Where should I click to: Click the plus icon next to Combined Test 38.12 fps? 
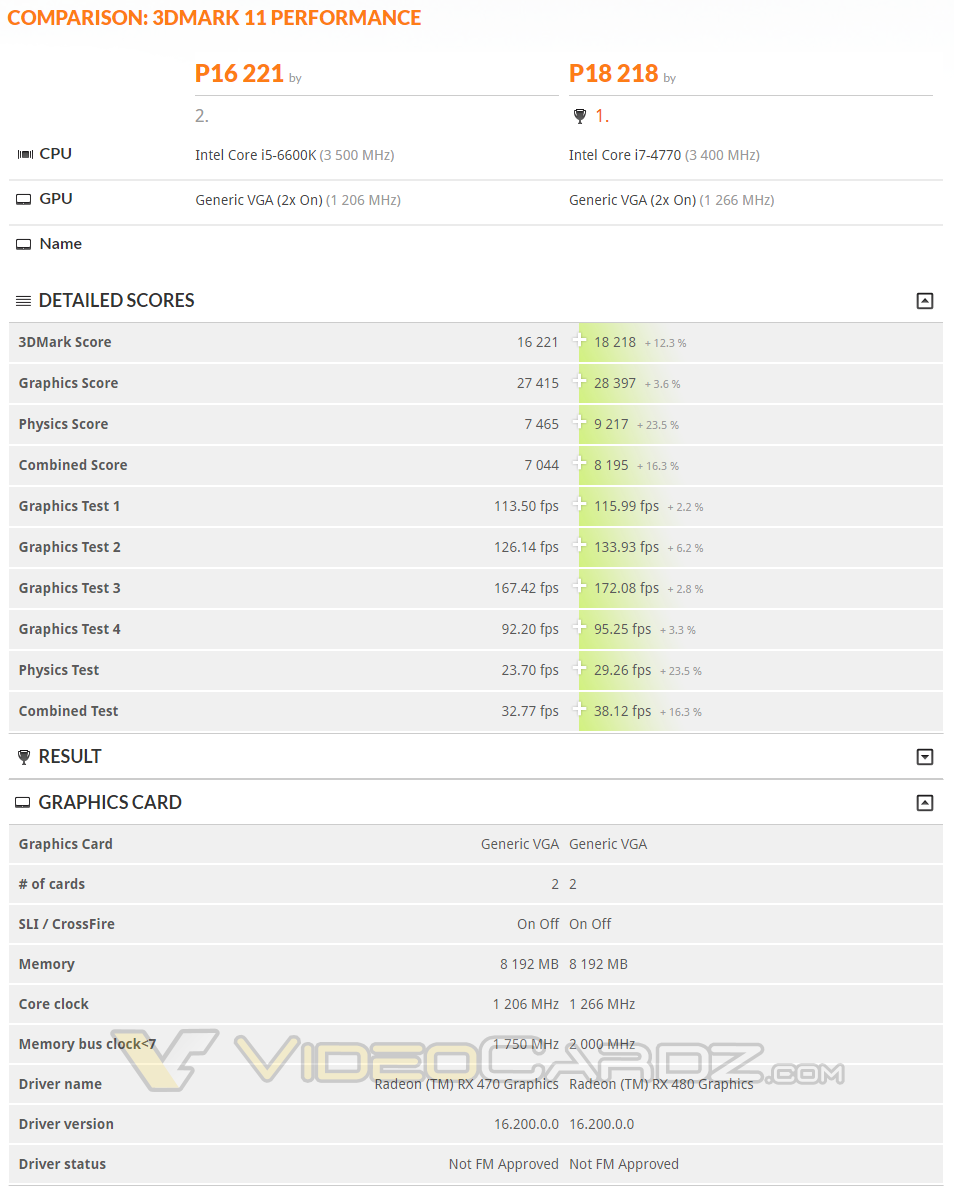coord(579,709)
